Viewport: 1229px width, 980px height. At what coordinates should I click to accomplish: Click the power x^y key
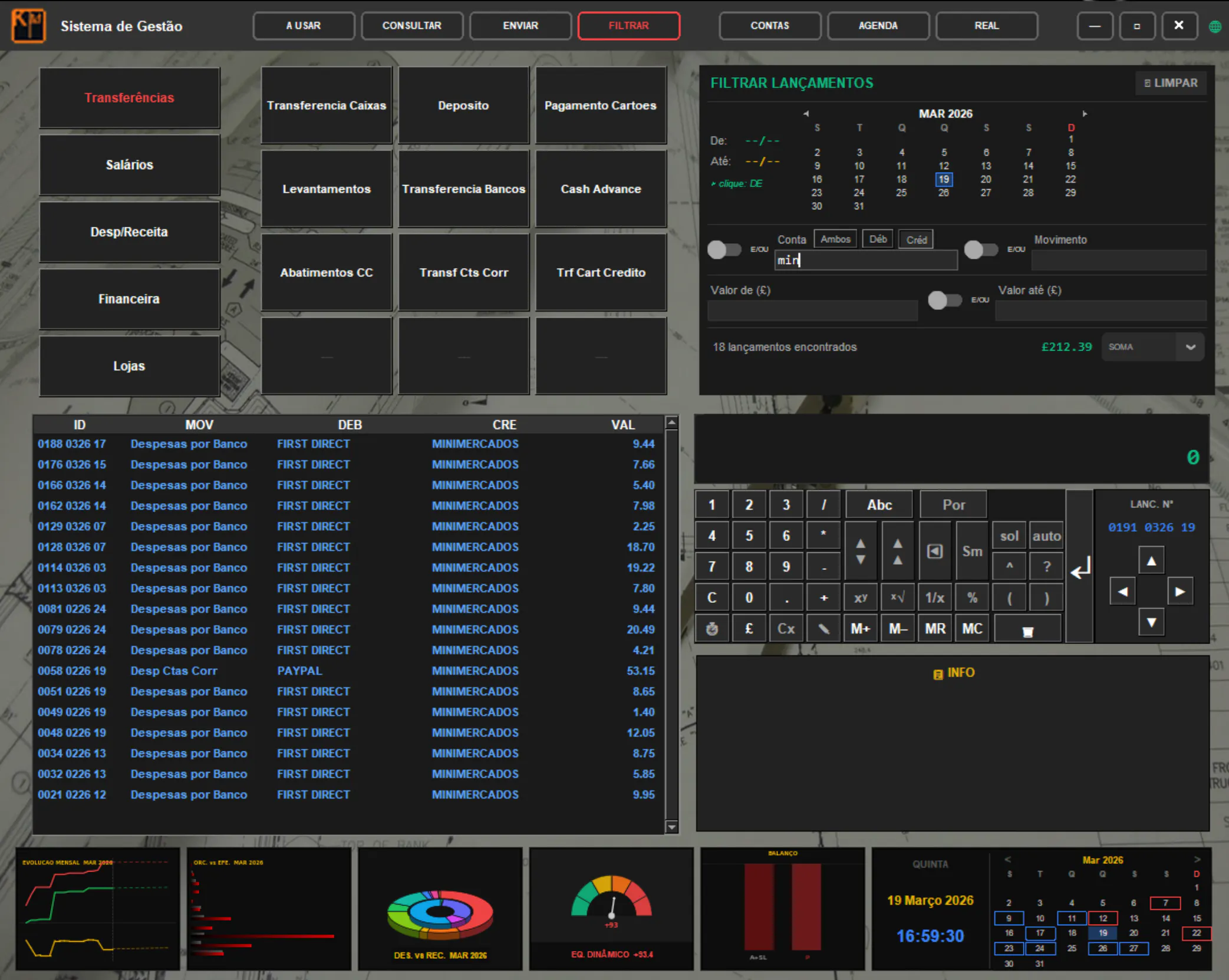pos(861,598)
